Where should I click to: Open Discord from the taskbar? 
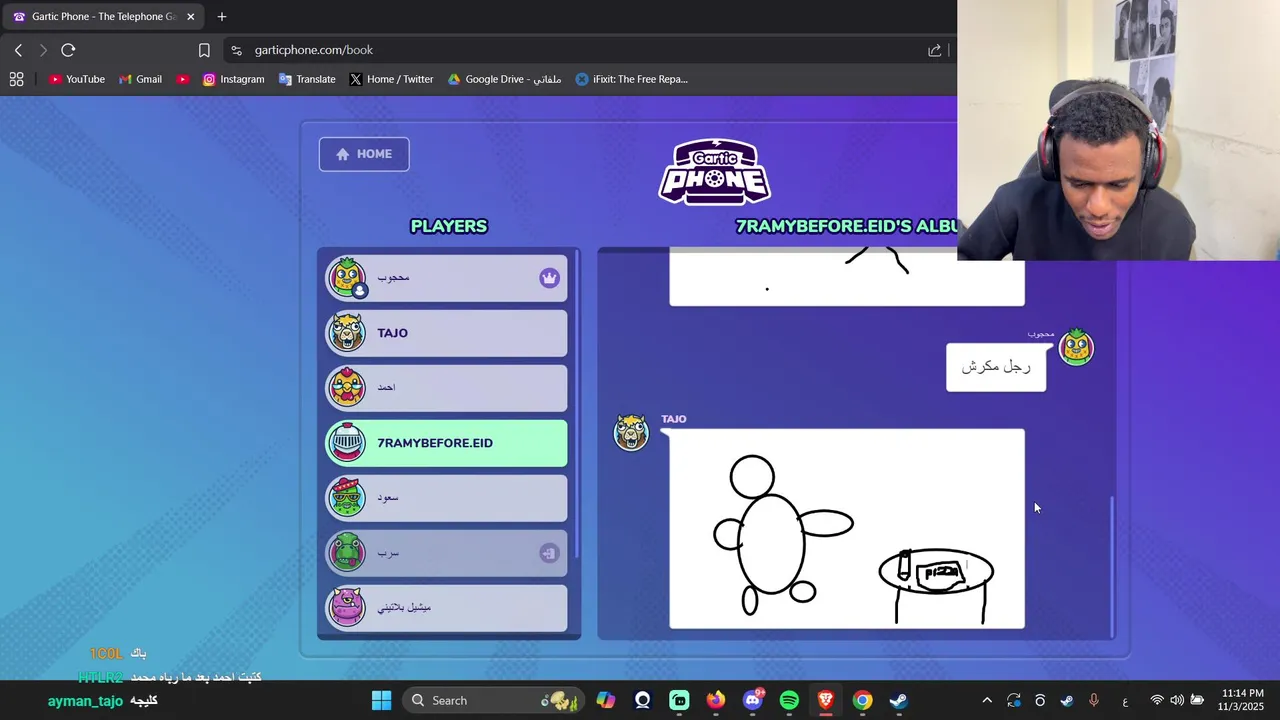[753, 700]
